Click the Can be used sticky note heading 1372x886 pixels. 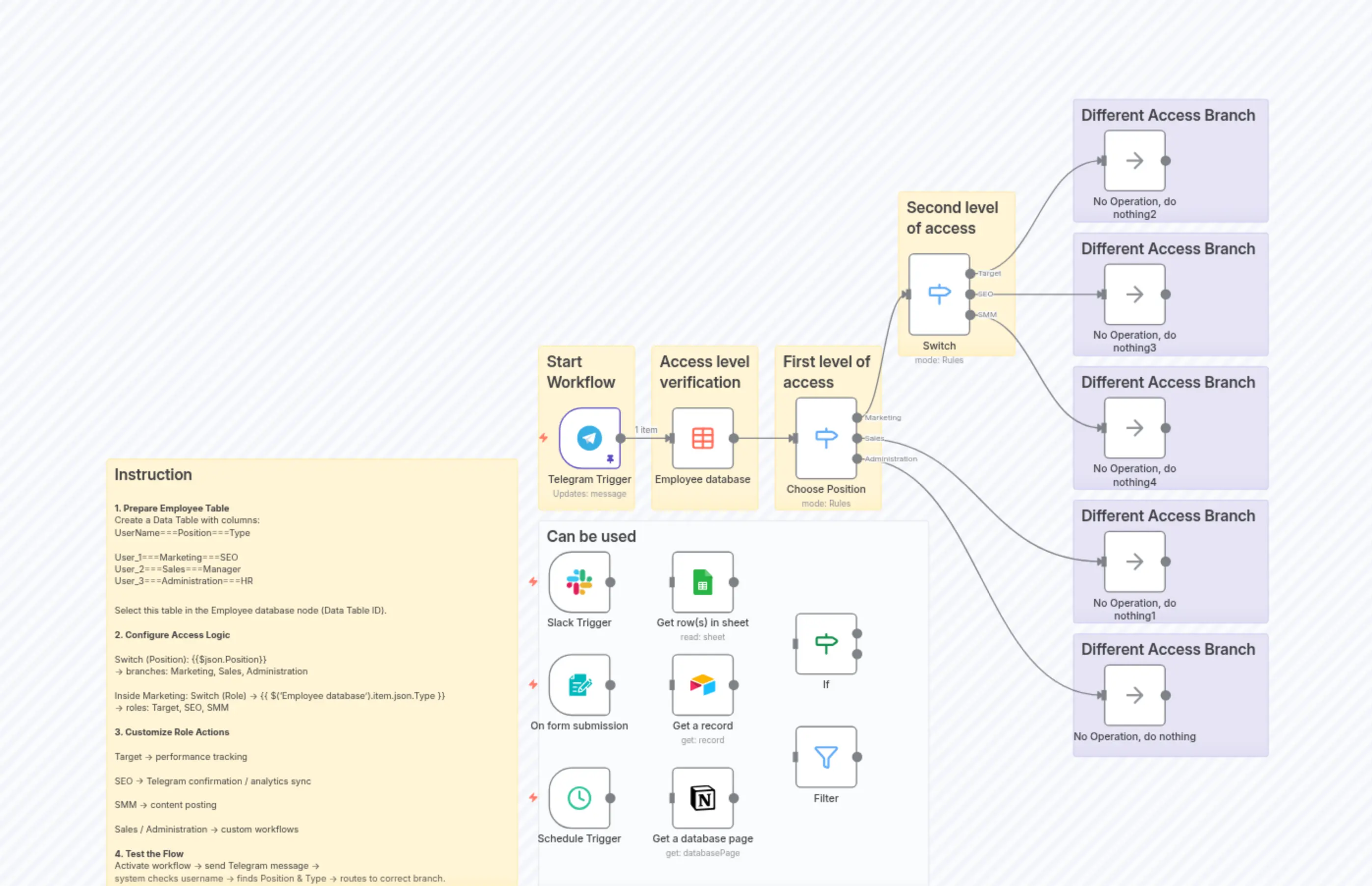pyautogui.click(x=591, y=536)
